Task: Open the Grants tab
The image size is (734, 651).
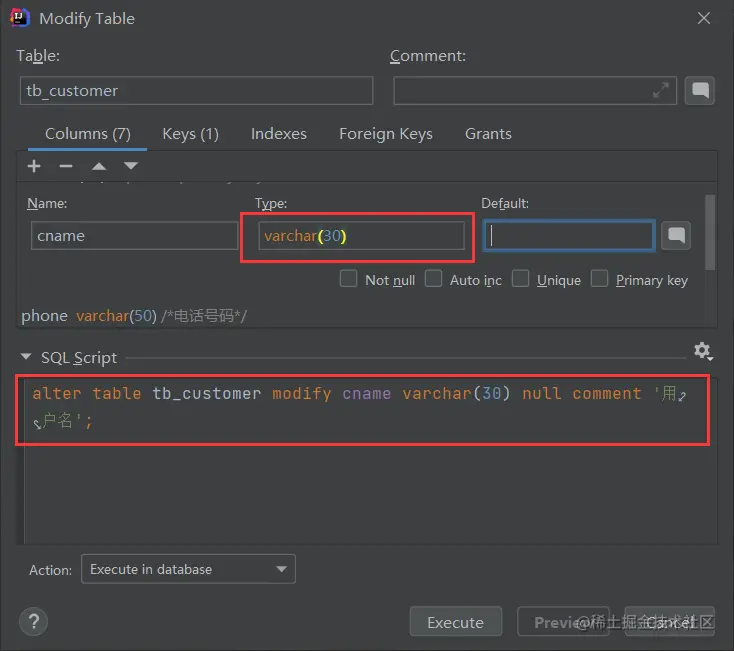Action: click(488, 134)
